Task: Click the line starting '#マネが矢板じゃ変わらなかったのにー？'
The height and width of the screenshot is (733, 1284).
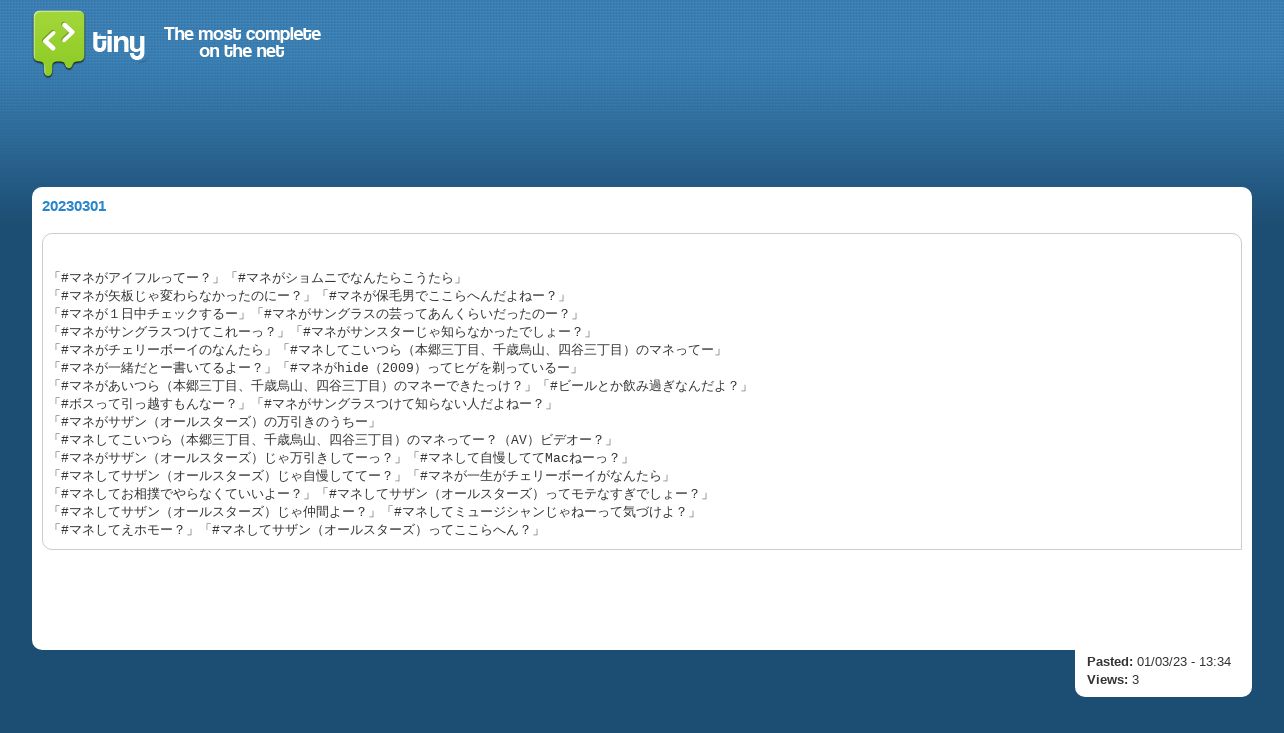Action: (309, 296)
